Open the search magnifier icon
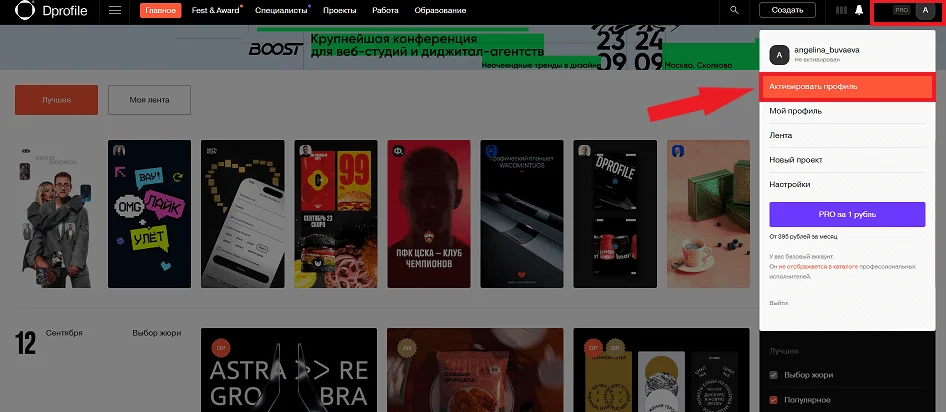The width and height of the screenshot is (946, 412). point(734,10)
